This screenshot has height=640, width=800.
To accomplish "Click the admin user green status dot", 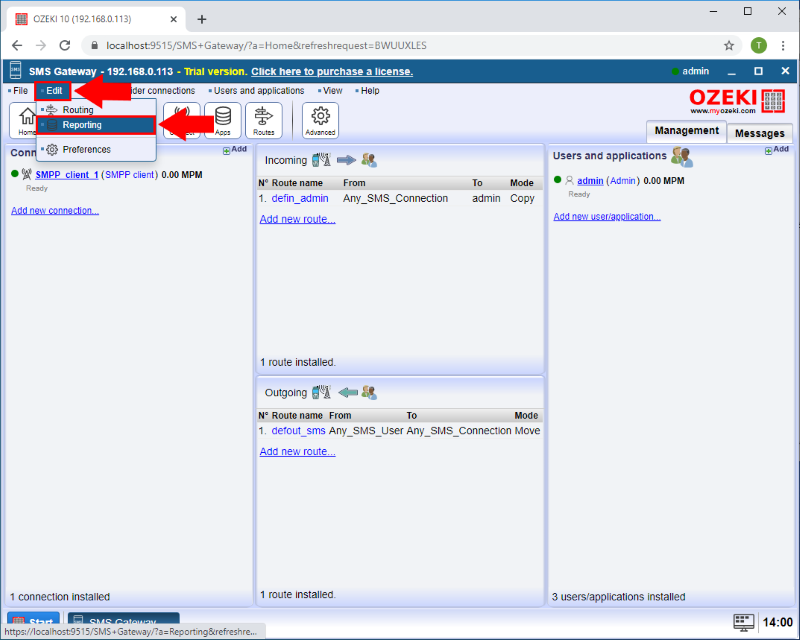I will click(558, 180).
